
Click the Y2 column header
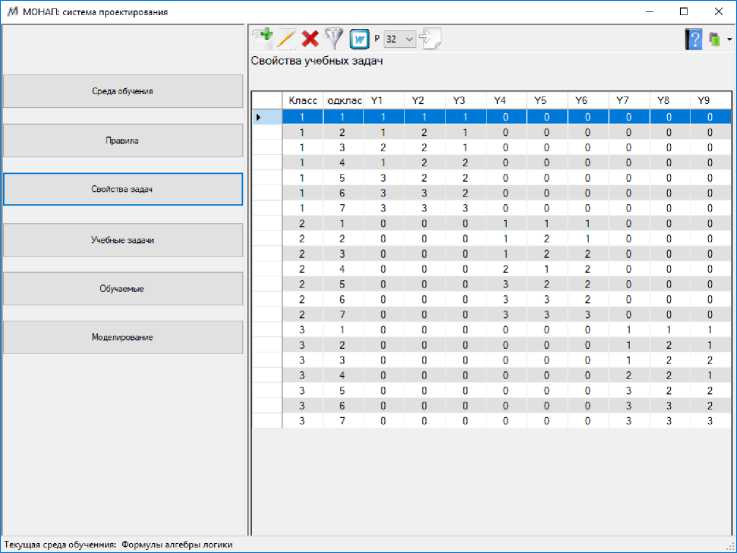tap(424, 101)
